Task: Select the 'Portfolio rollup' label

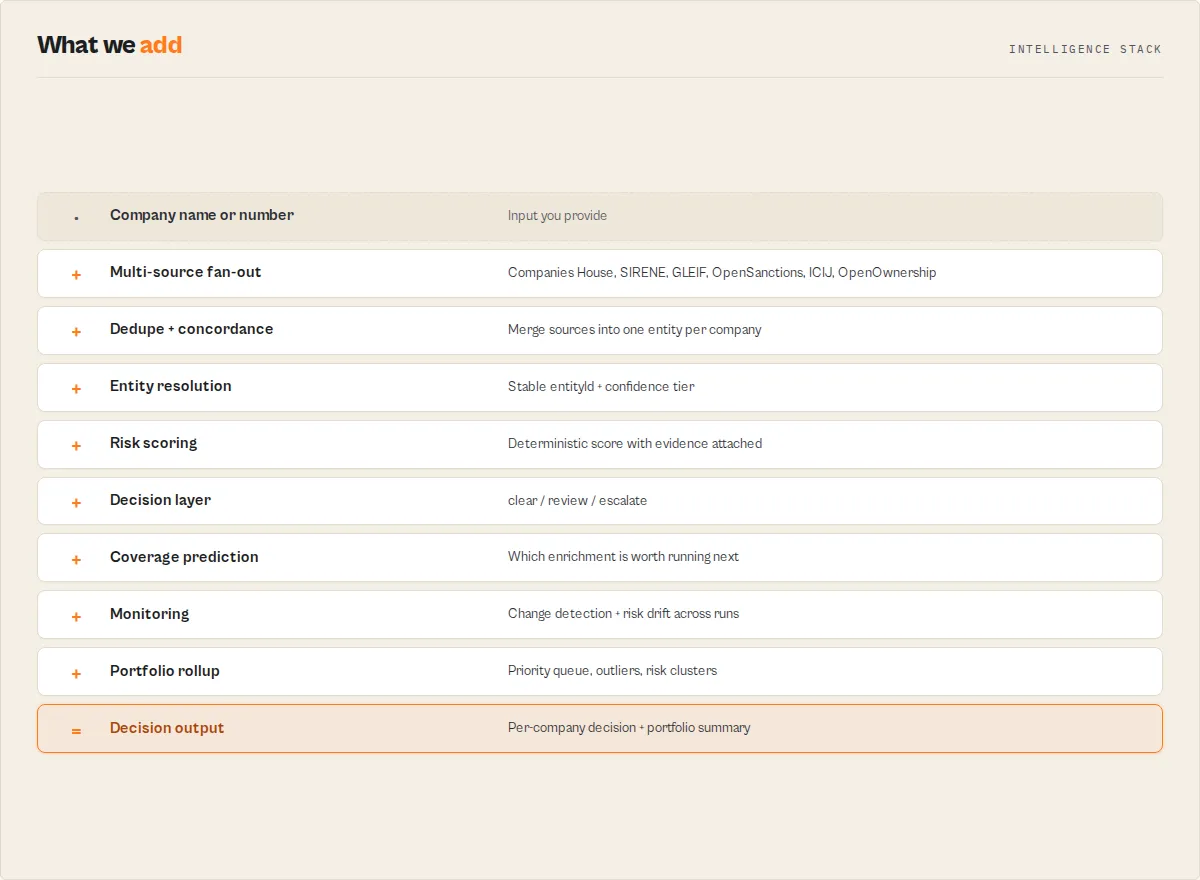Action: coord(165,671)
